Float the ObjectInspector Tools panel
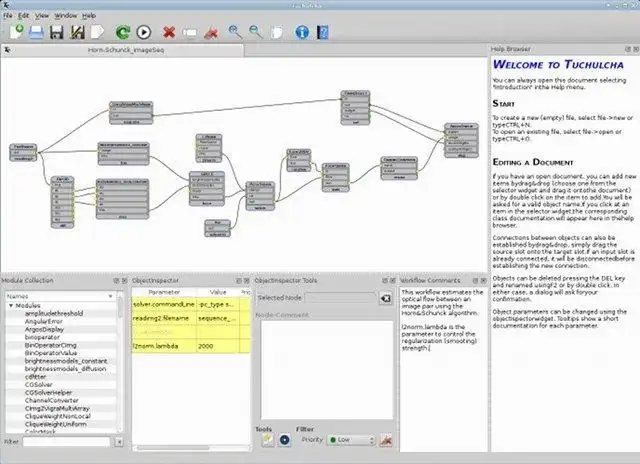The height and width of the screenshot is (464, 640). [384, 281]
